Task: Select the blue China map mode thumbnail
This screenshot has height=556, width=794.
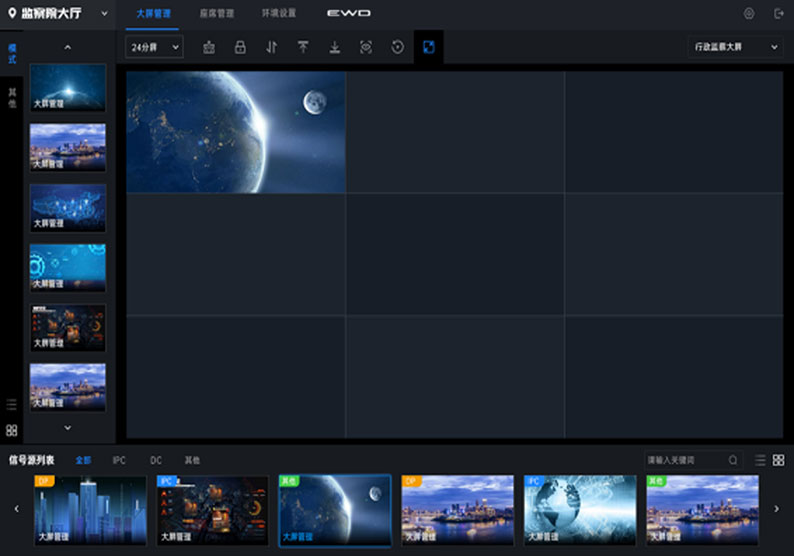Action: coord(68,208)
